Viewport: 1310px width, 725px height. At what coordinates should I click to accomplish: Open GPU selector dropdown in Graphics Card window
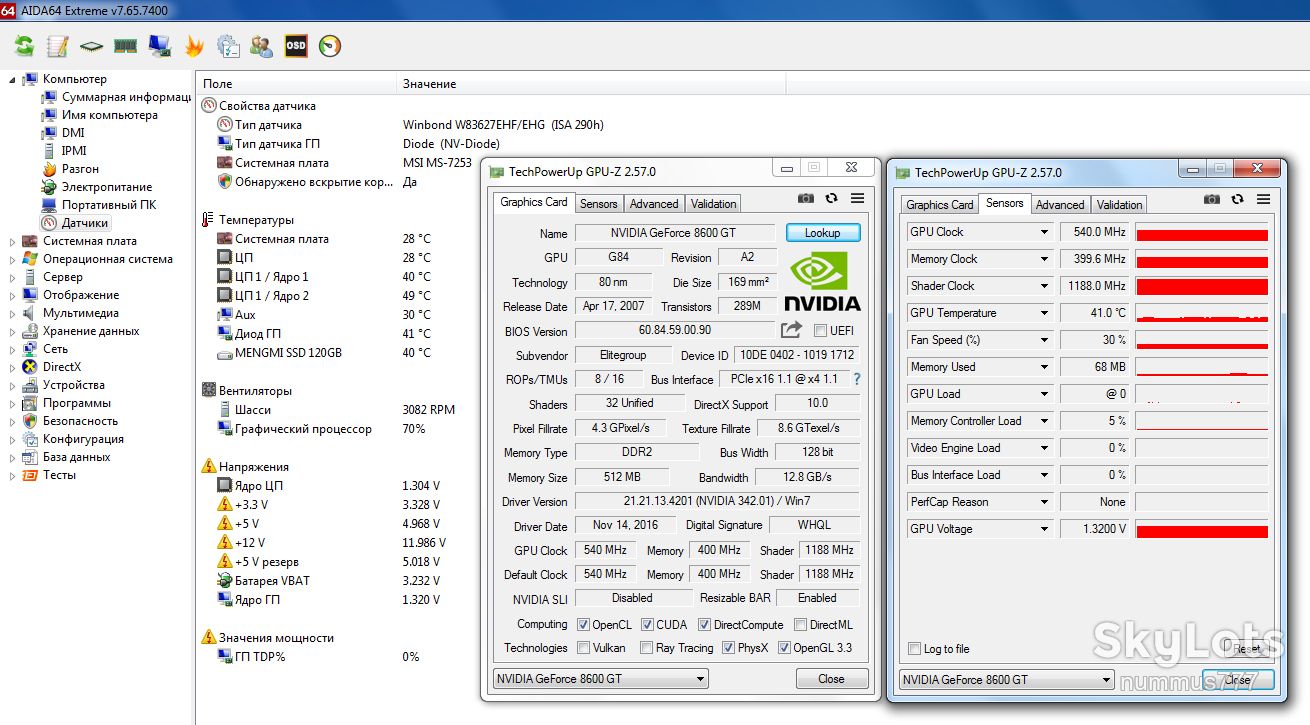[602, 678]
